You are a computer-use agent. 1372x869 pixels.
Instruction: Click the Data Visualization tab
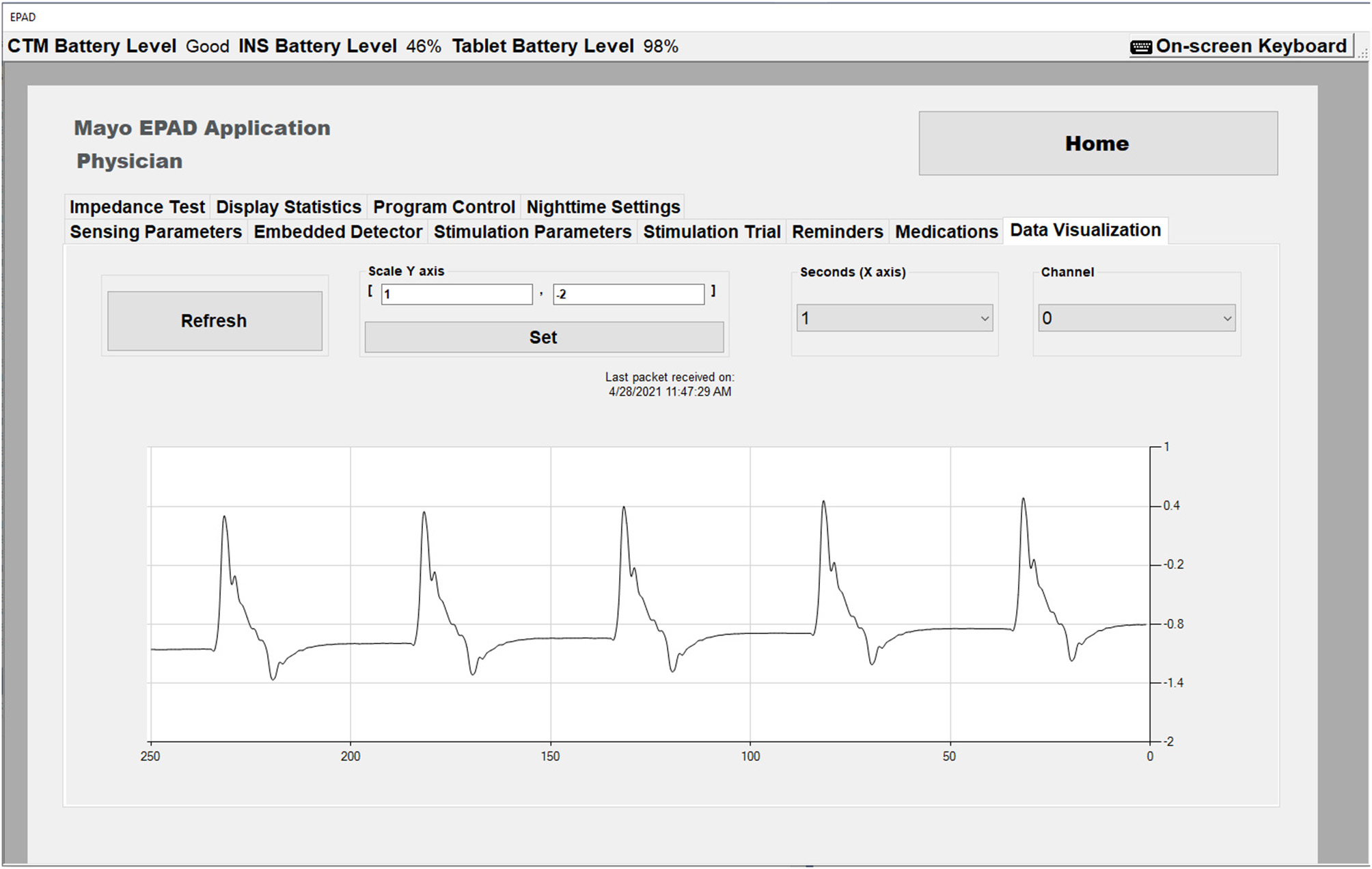1085,230
